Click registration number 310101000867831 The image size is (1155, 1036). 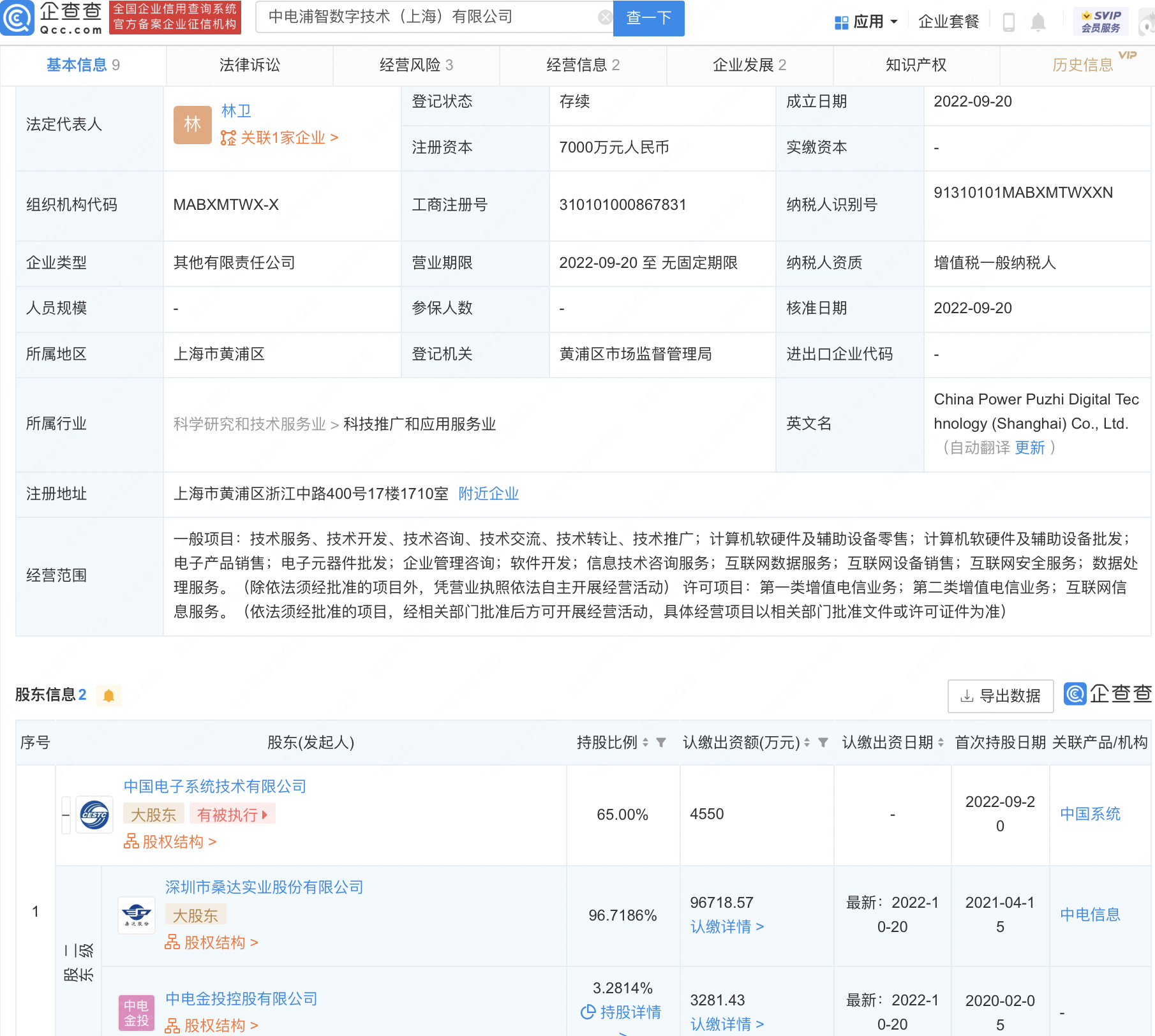point(623,205)
